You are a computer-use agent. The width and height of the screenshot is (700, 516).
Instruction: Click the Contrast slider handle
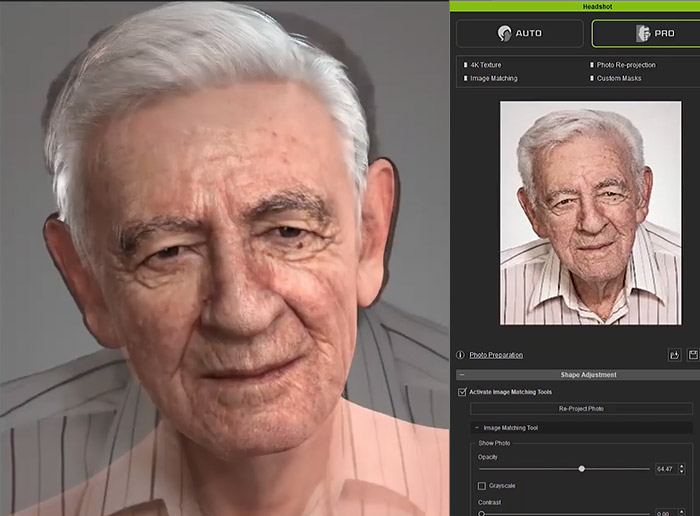coord(482,514)
